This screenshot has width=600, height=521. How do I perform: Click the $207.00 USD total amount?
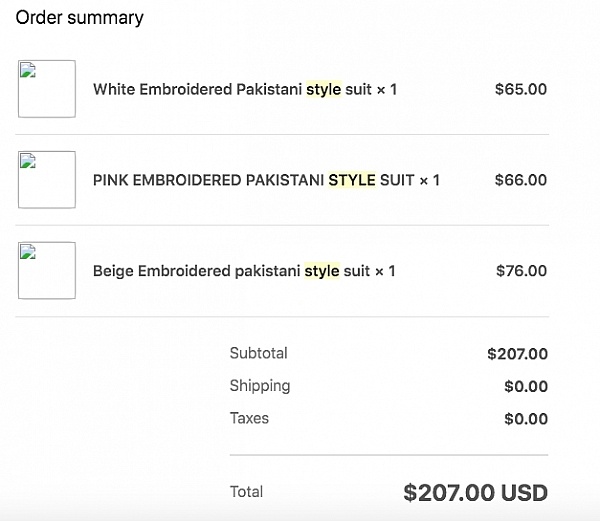476,493
